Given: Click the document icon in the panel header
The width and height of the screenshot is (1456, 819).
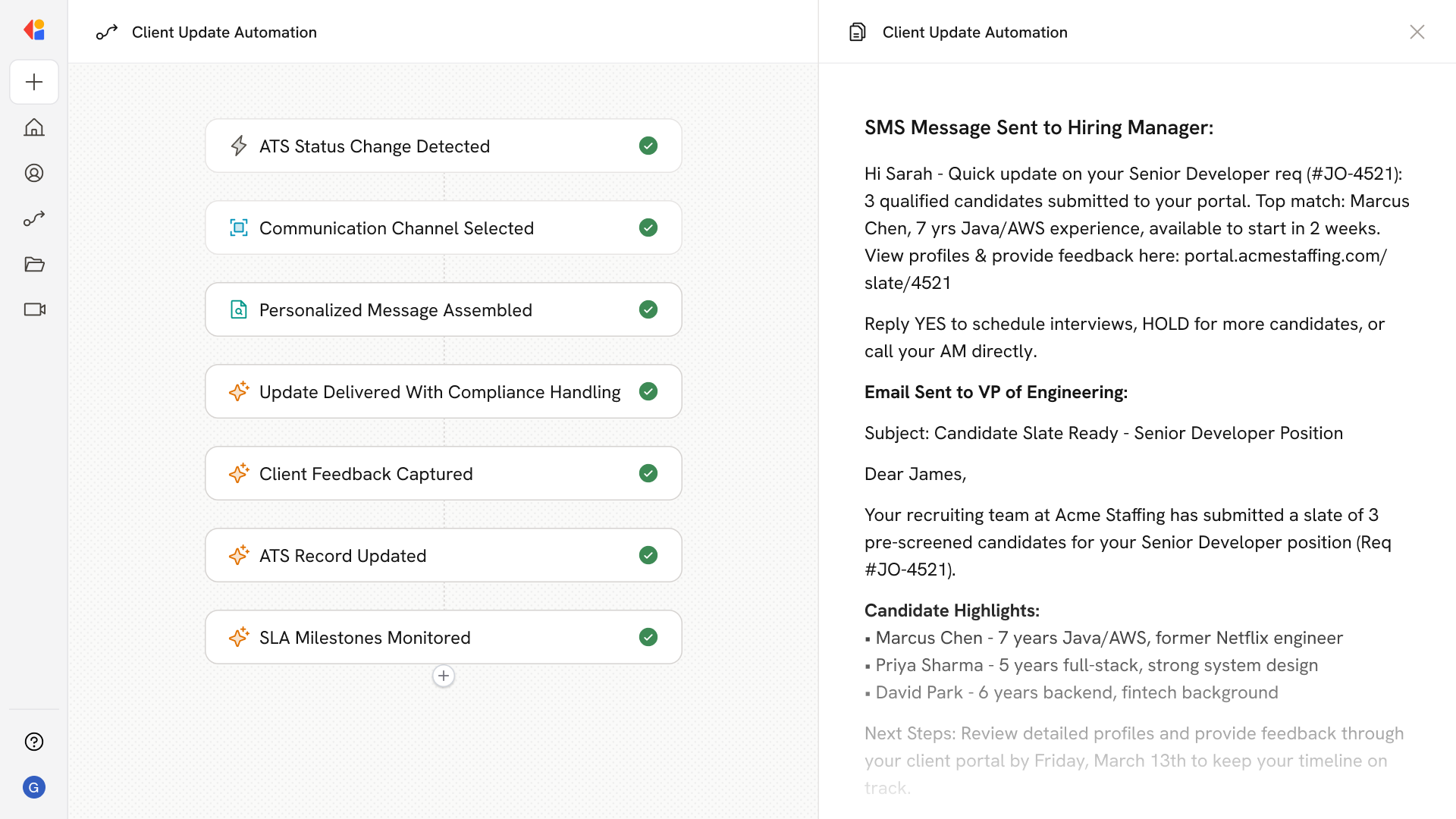Looking at the screenshot, I should click(x=857, y=32).
